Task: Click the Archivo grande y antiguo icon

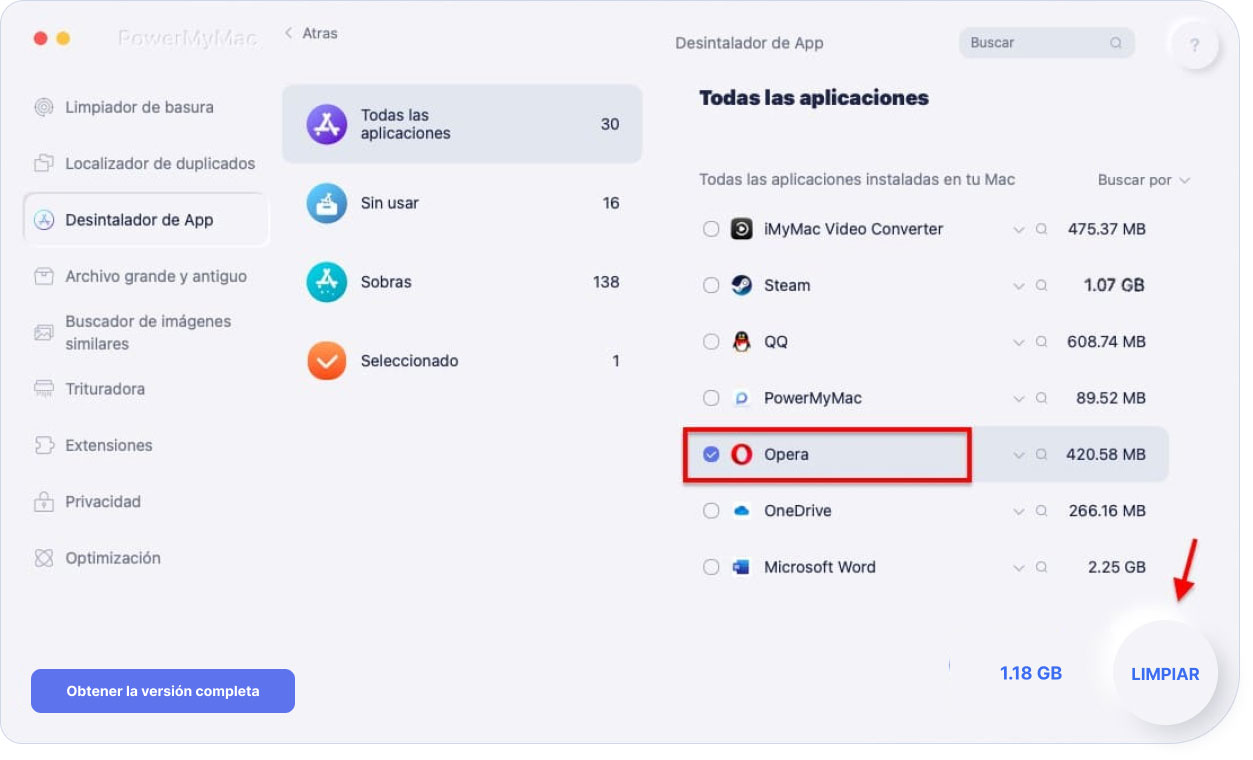Action: point(44,276)
